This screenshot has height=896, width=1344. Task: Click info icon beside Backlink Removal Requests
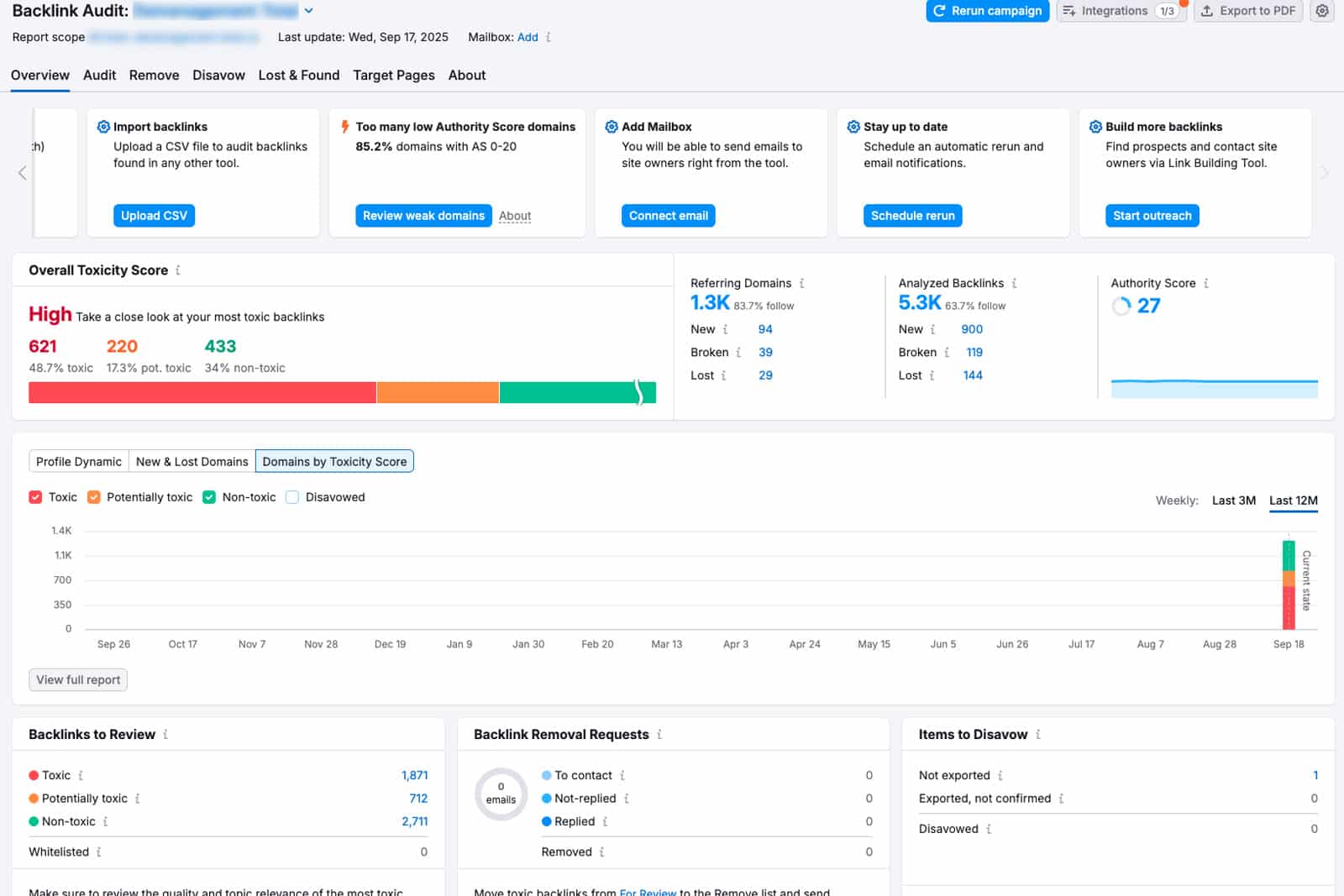659,735
